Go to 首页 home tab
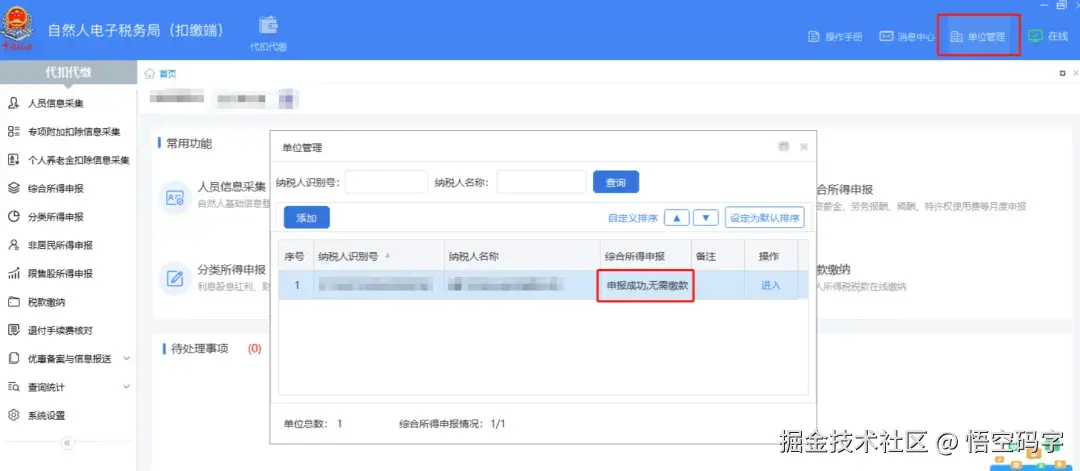Screen dimensions: 1080x471 (x=160, y=73)
